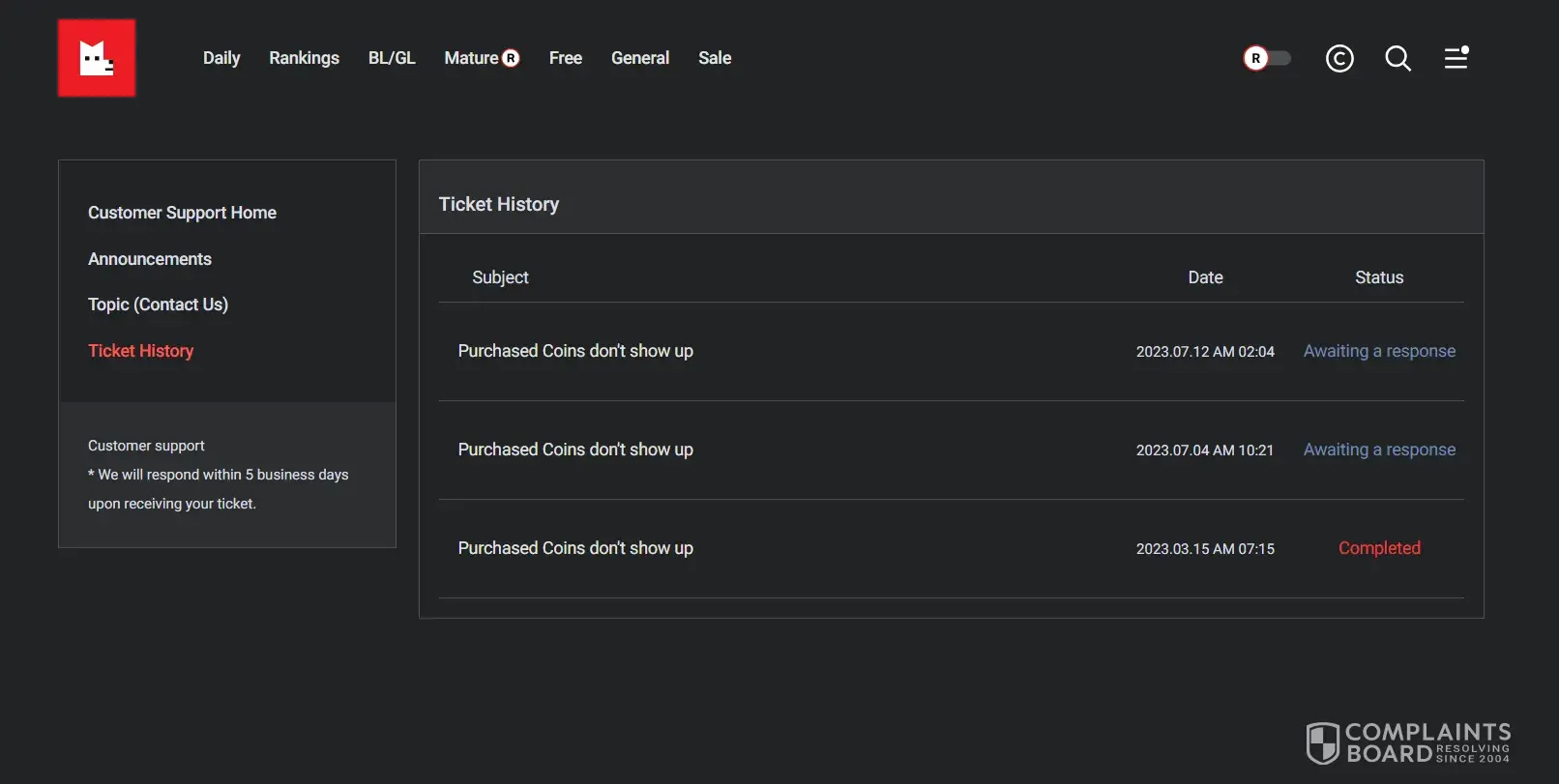Browse the Free comics section
Image resolution: width=1559 pixels, height=784 pixels.
point(566,58)
